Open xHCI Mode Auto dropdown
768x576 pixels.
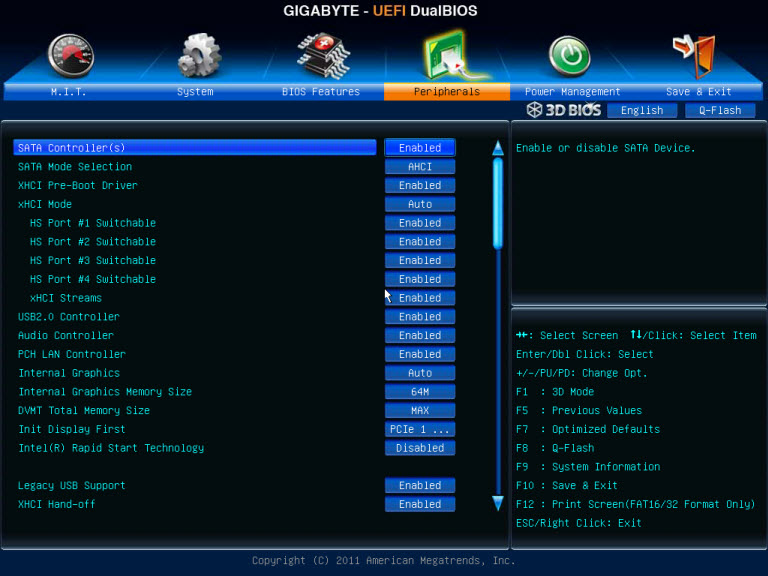(x=420, y=204)
